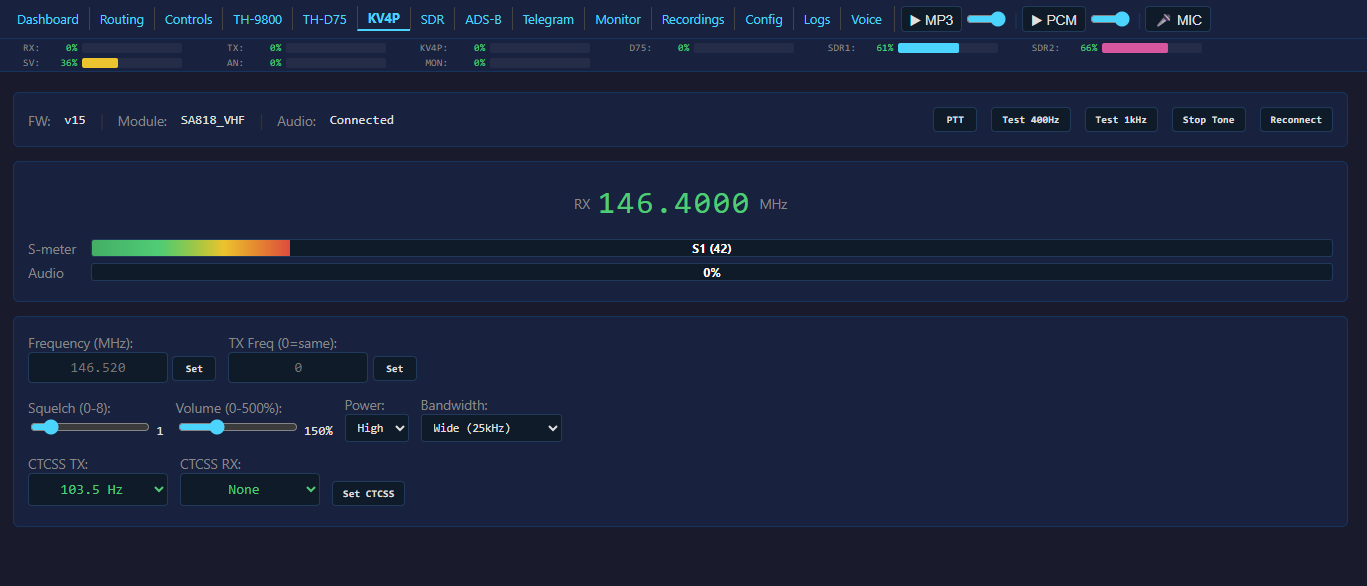Open the Voice tab

(866, 19)
